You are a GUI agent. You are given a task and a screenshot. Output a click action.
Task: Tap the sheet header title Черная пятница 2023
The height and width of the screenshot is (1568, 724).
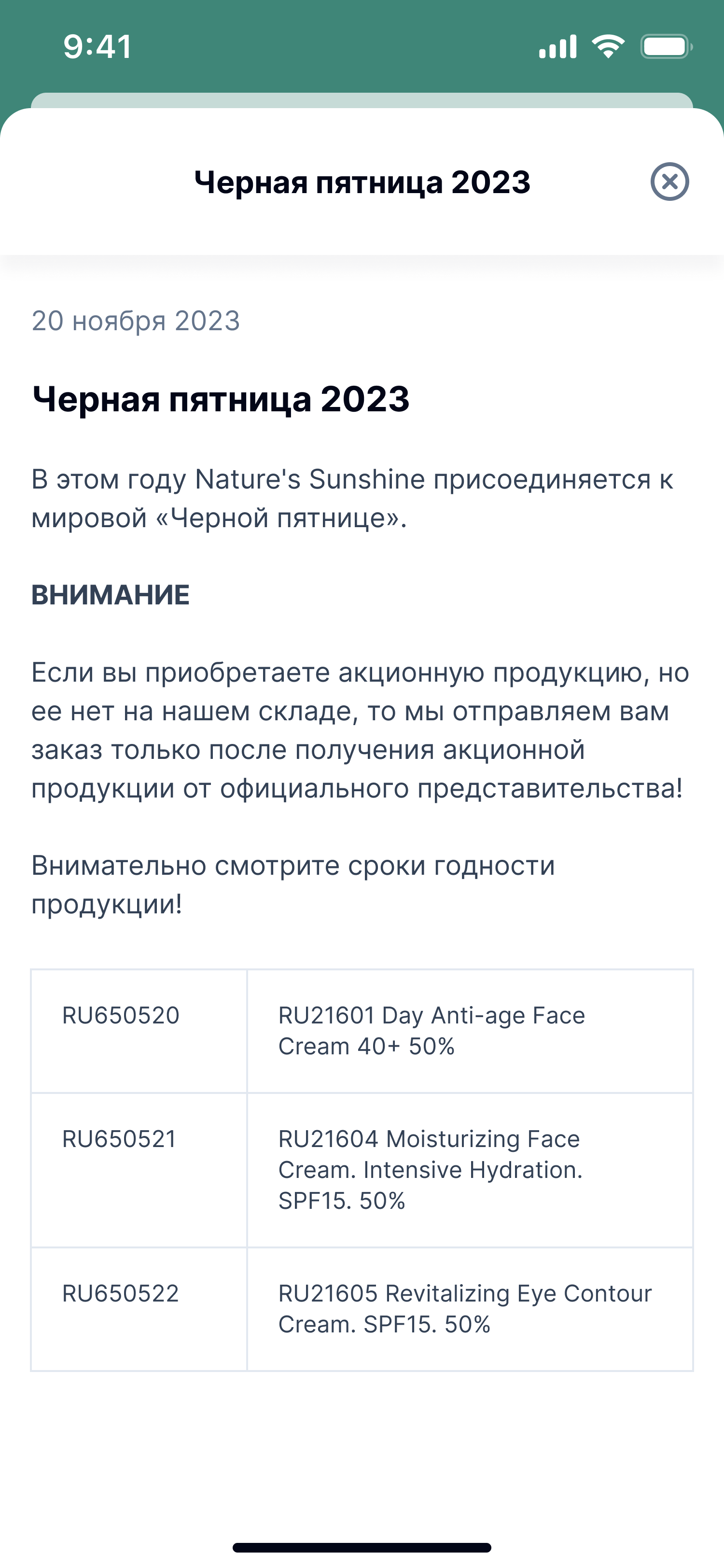point(362,182)
